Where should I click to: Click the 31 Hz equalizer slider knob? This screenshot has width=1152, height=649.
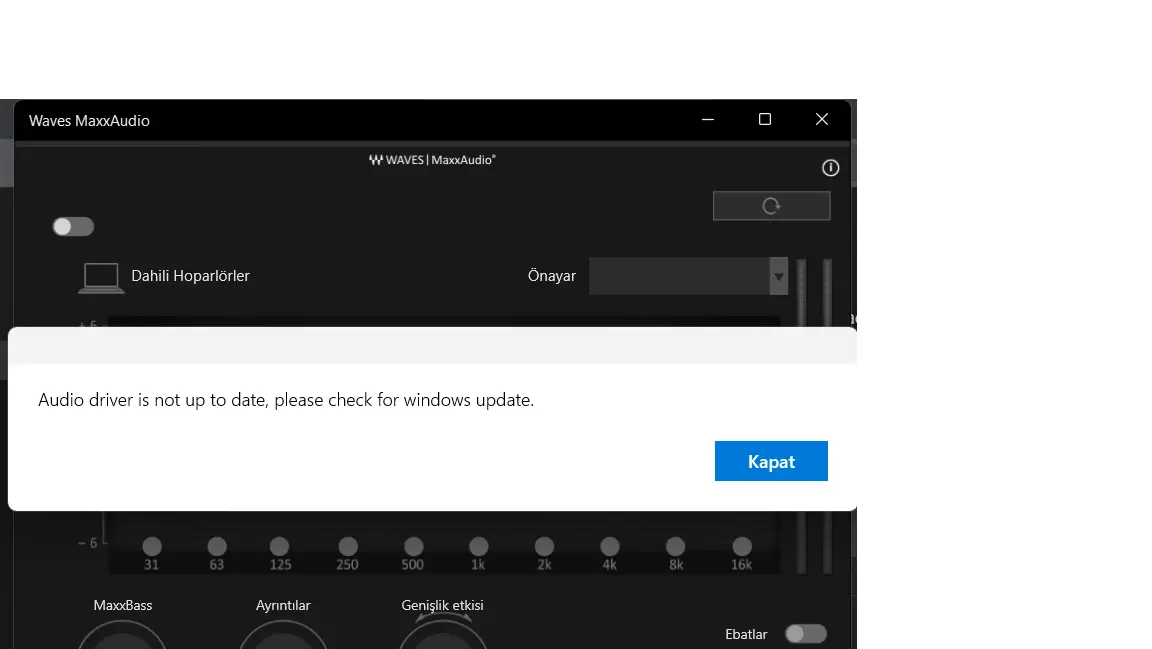[x=152, y=546]
